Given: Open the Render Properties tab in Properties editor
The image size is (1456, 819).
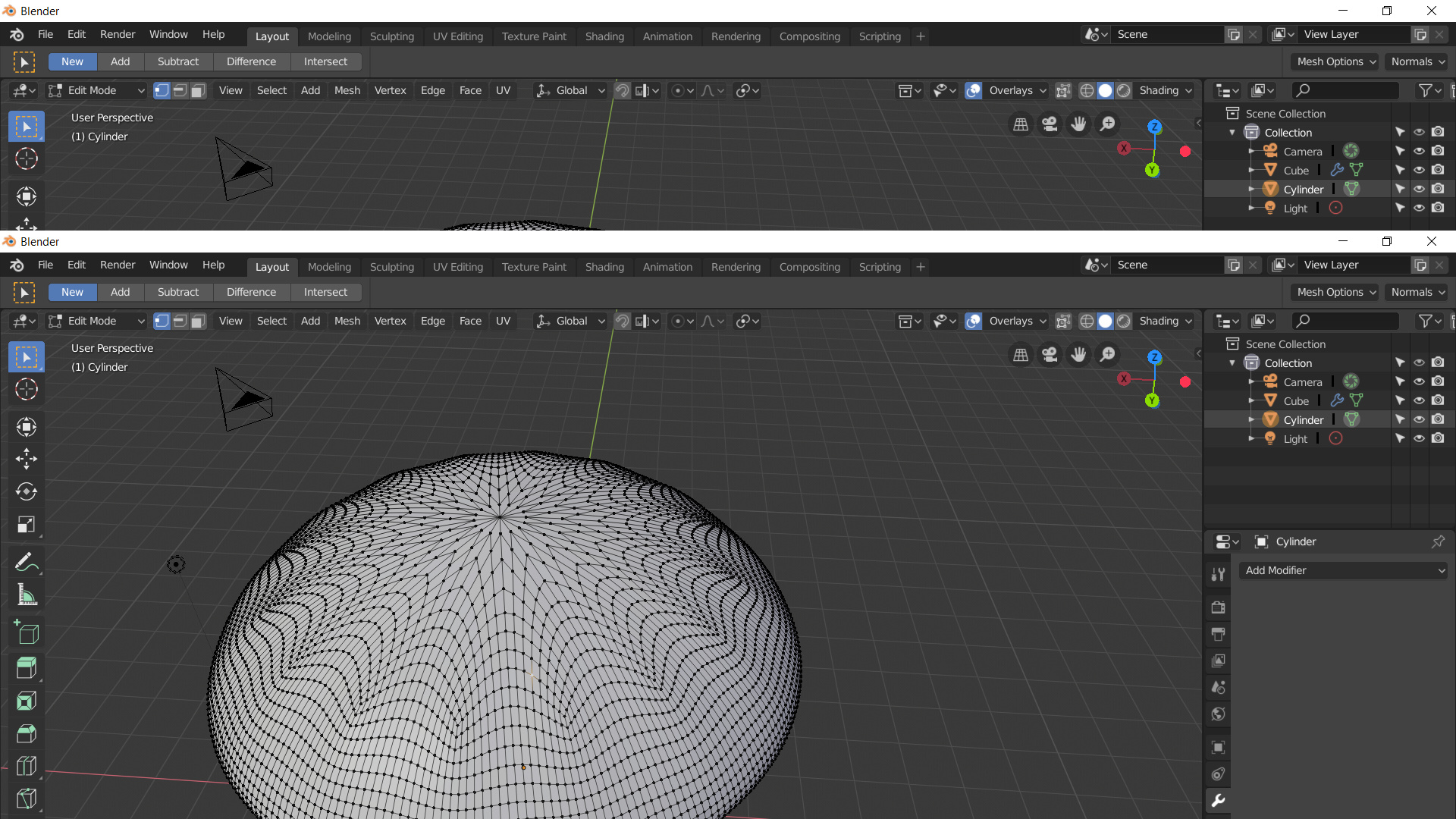Looking at the screenshot, I should (1218, 607).
